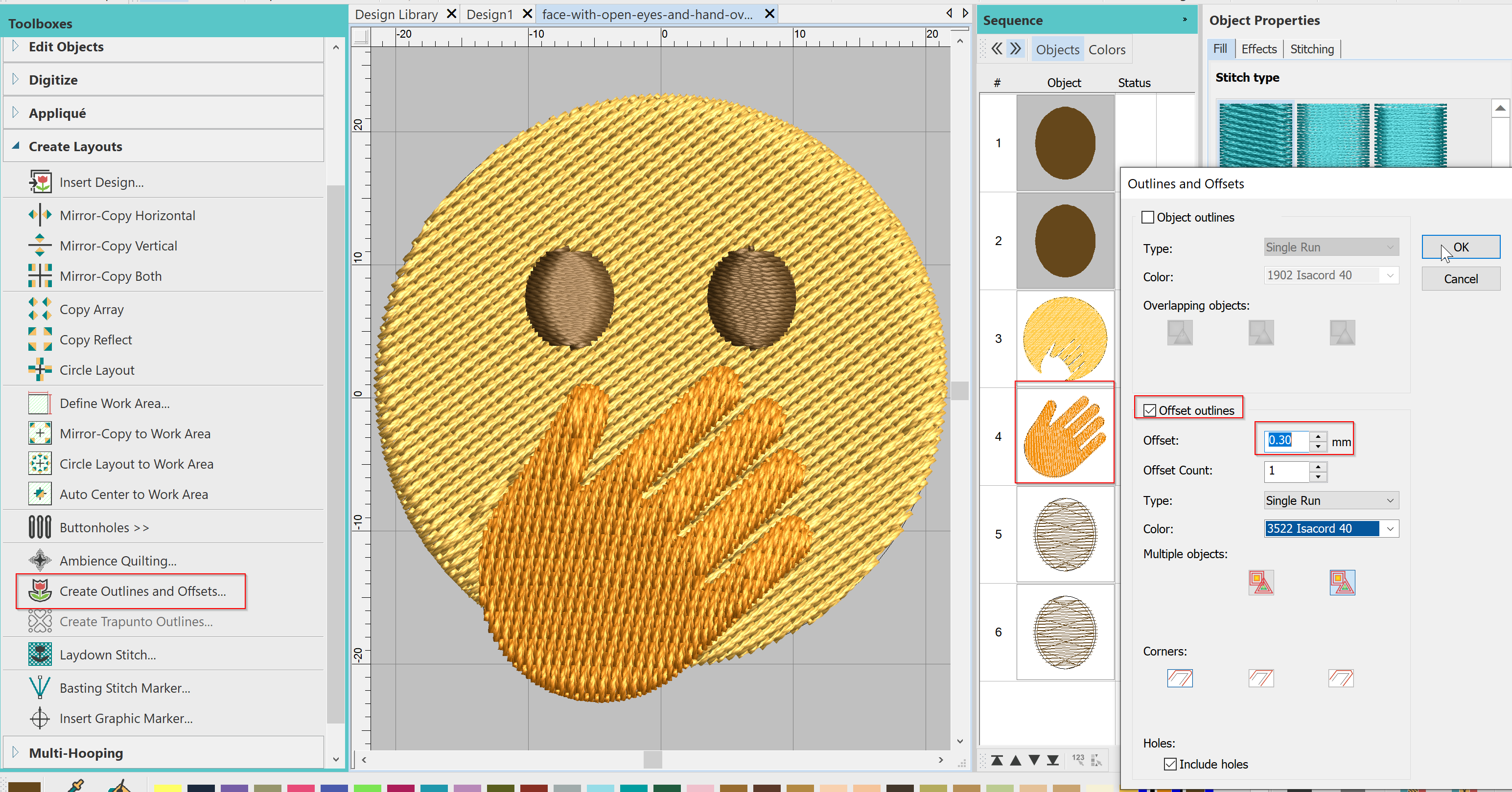The height and width of the screenshot is (792, 1512).
Task: Open the Stitching properties tab
Action: (x=1312, y=49)
